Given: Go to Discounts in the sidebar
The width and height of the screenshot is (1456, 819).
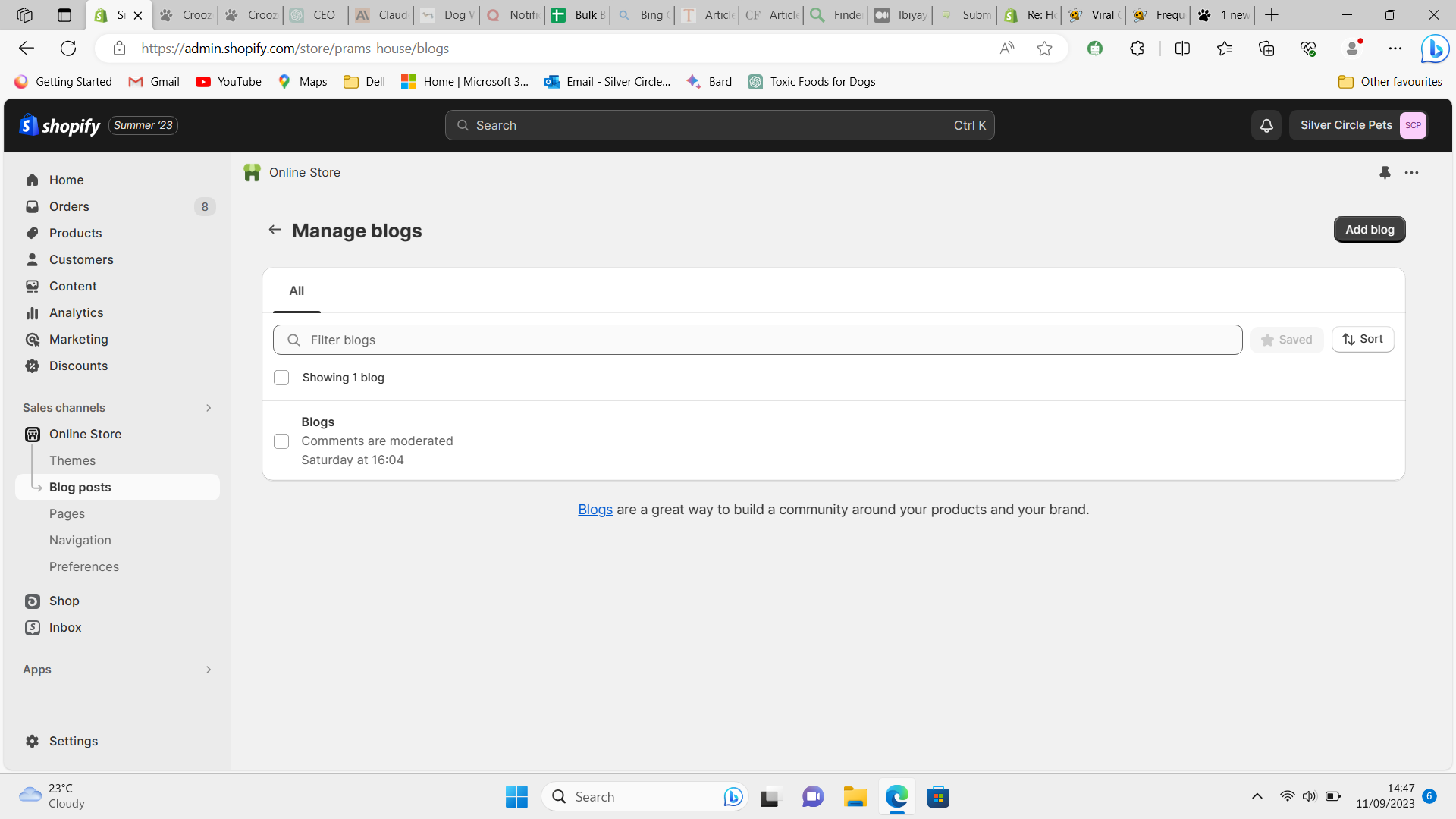Looking at the screenshot, I should point(78,366).
